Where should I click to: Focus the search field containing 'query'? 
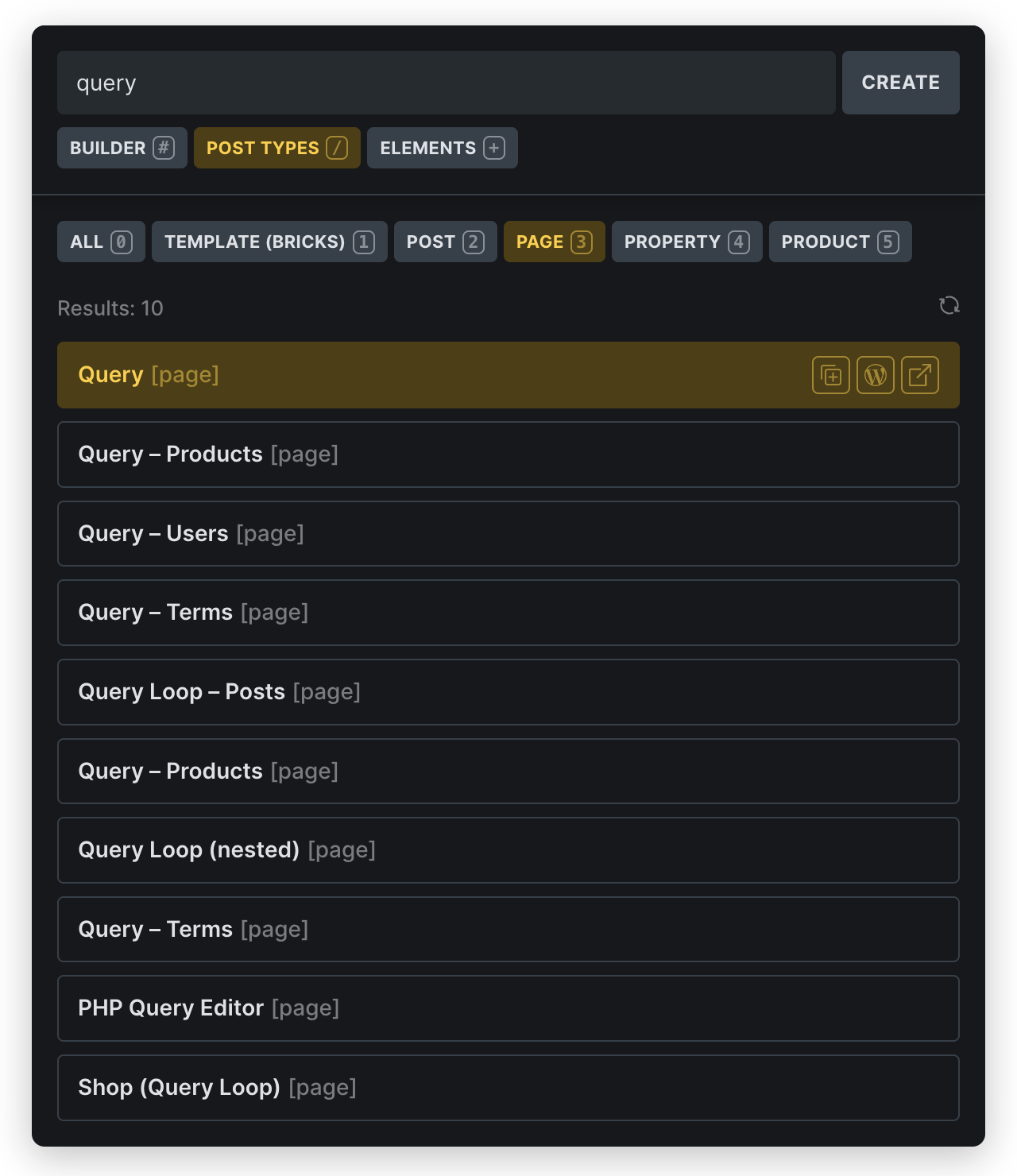click(x=445, y=83)
